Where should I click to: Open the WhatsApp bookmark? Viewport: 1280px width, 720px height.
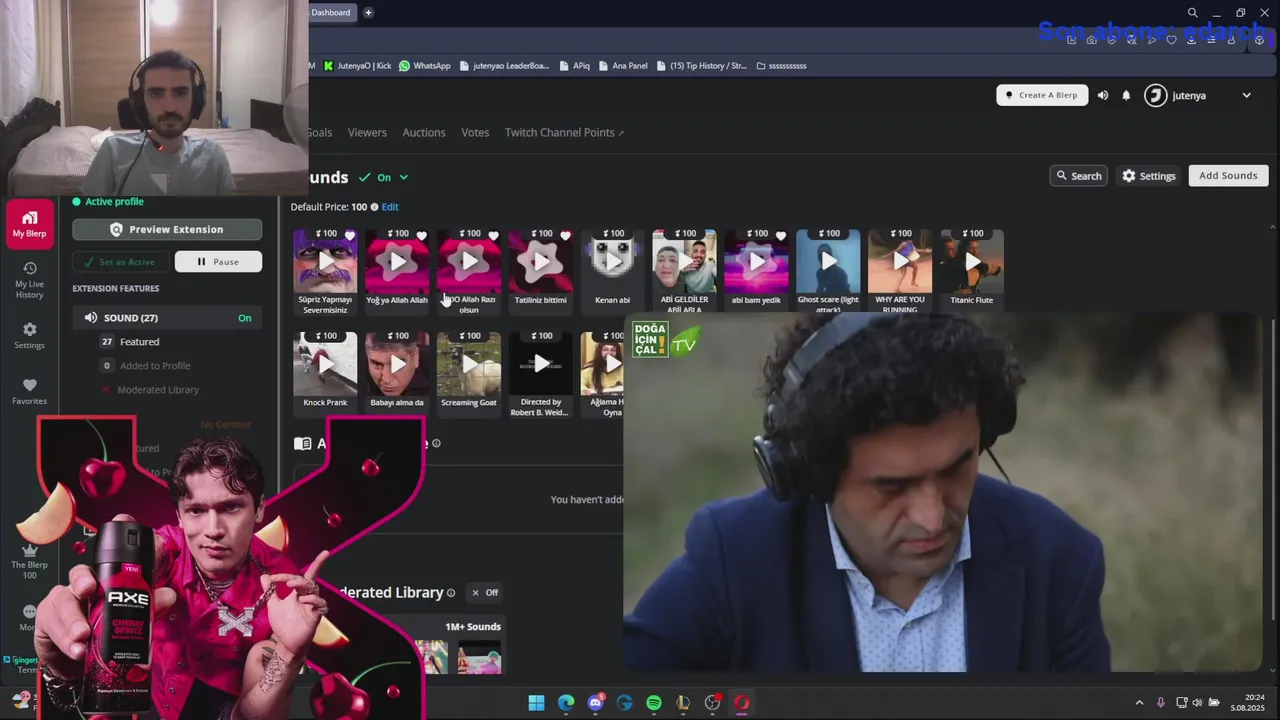pyautogui.click(x=424, y=66)
